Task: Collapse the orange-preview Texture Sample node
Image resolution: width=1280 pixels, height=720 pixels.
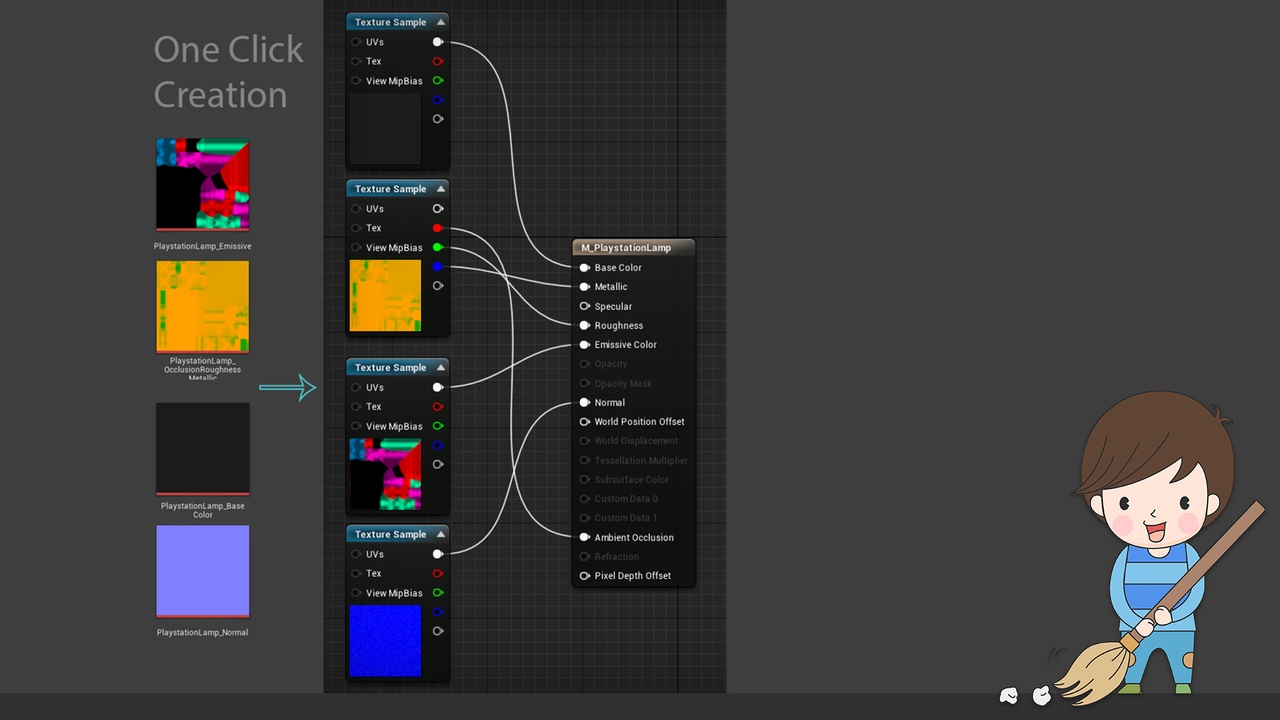Action: pos(440,188)
